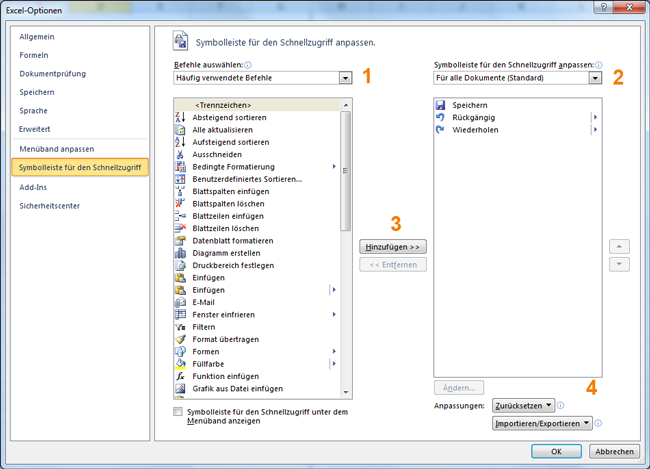Click the Blattspalten einfügen icon
650x469 pixels.
pos(180,191)
